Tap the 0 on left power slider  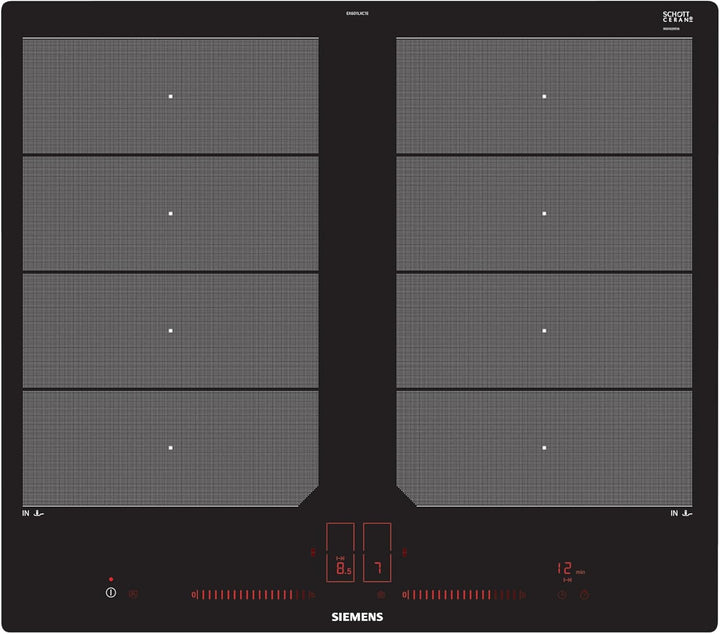pyautogui.click(x=192, y=595)
